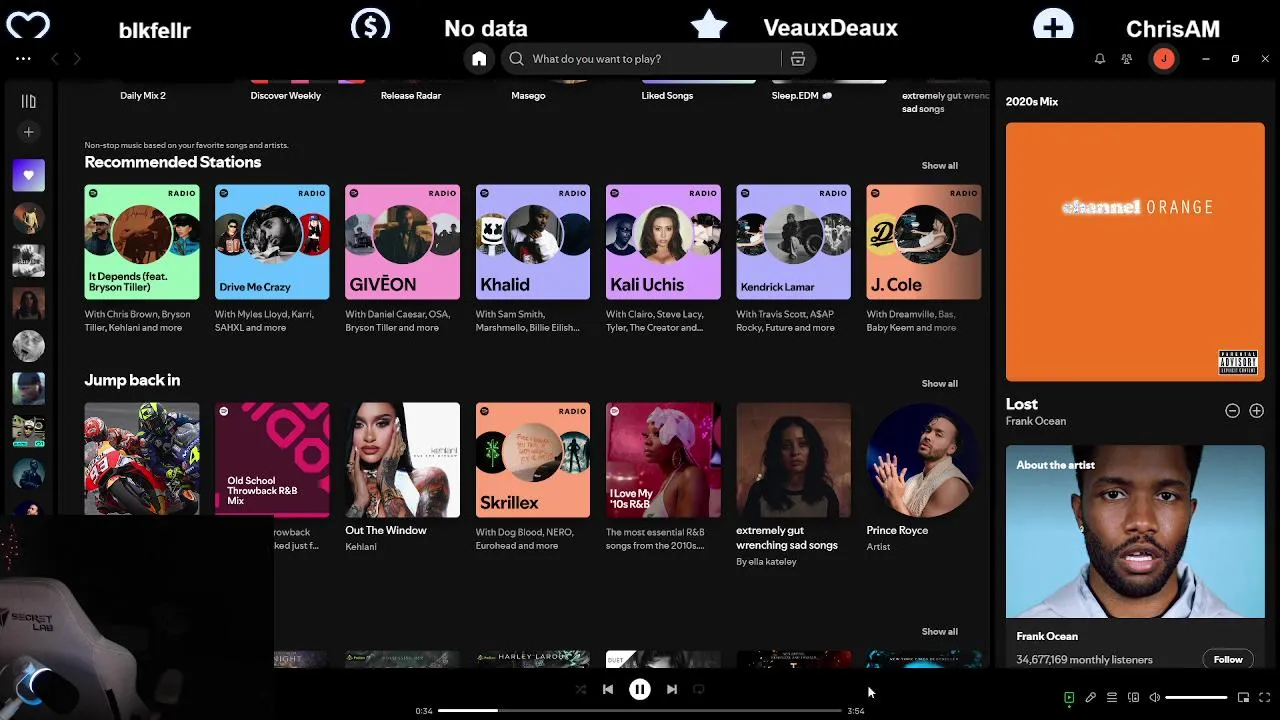Open Discover Weekly
Viewport: 1280px width, 720px height.
click(x=286, y=96)
